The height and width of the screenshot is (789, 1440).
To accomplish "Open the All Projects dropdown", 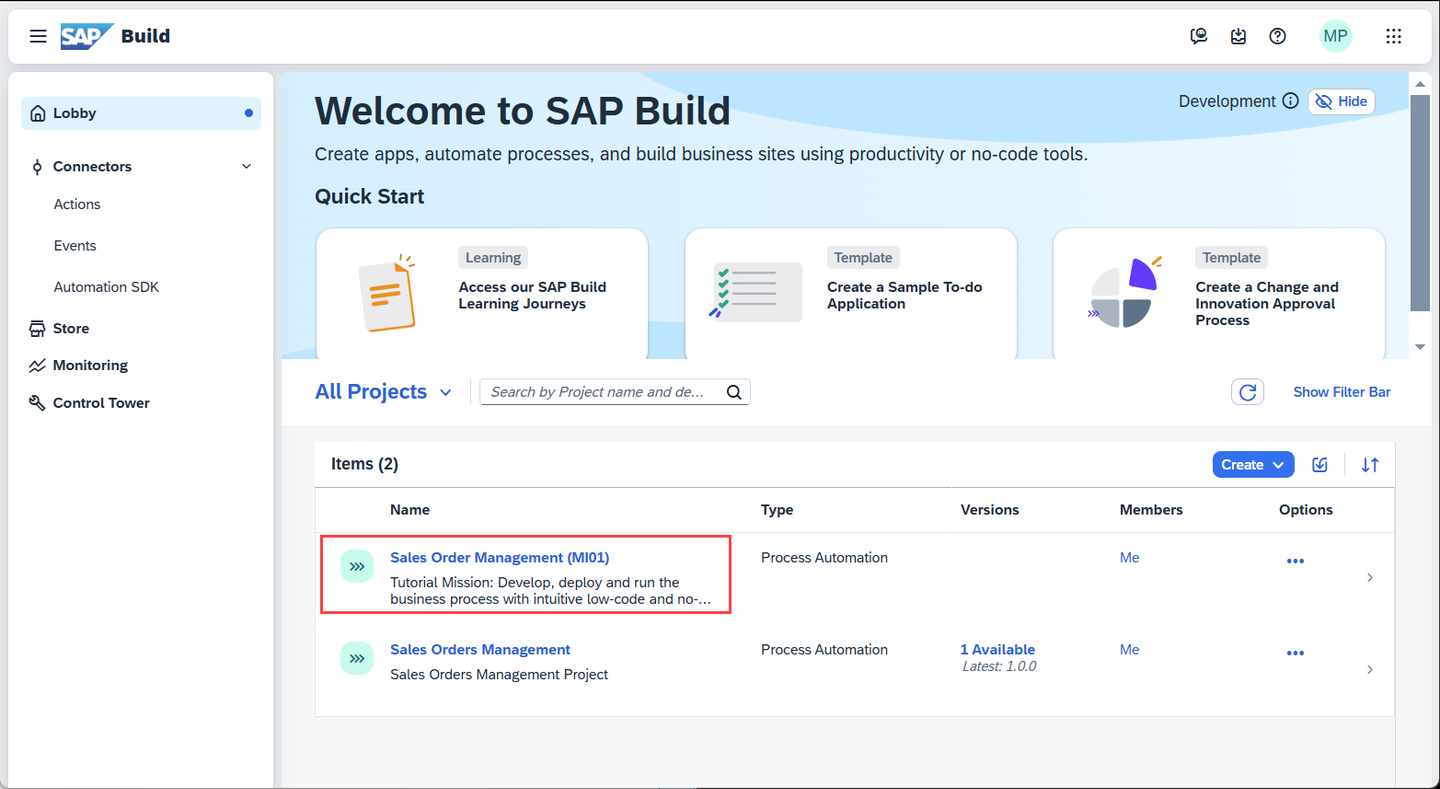I will [x=384, y=392].
